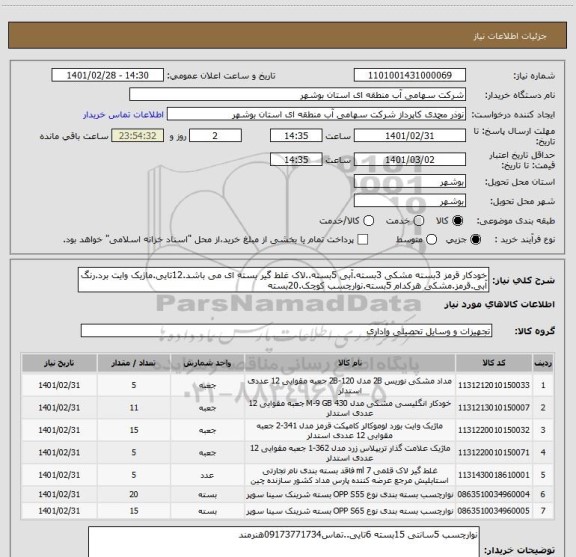
Task: Click the response deadline time 14:35 field
Action: coord(296,136)
